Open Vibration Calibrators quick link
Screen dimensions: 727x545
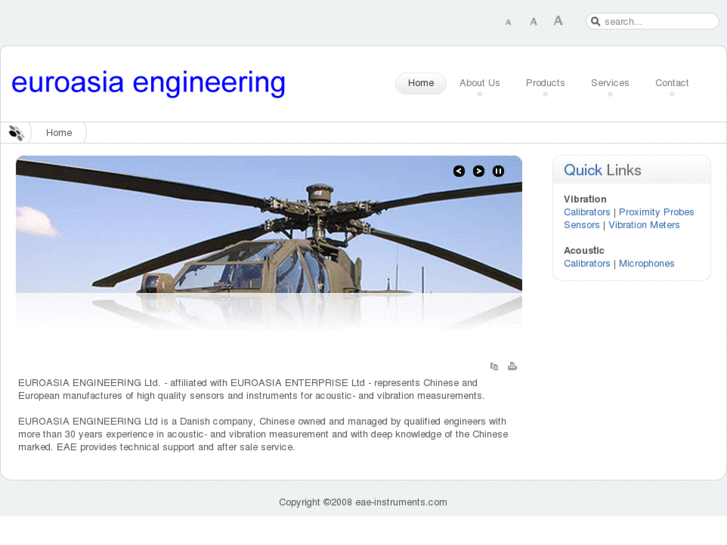[x=587, y=212]
